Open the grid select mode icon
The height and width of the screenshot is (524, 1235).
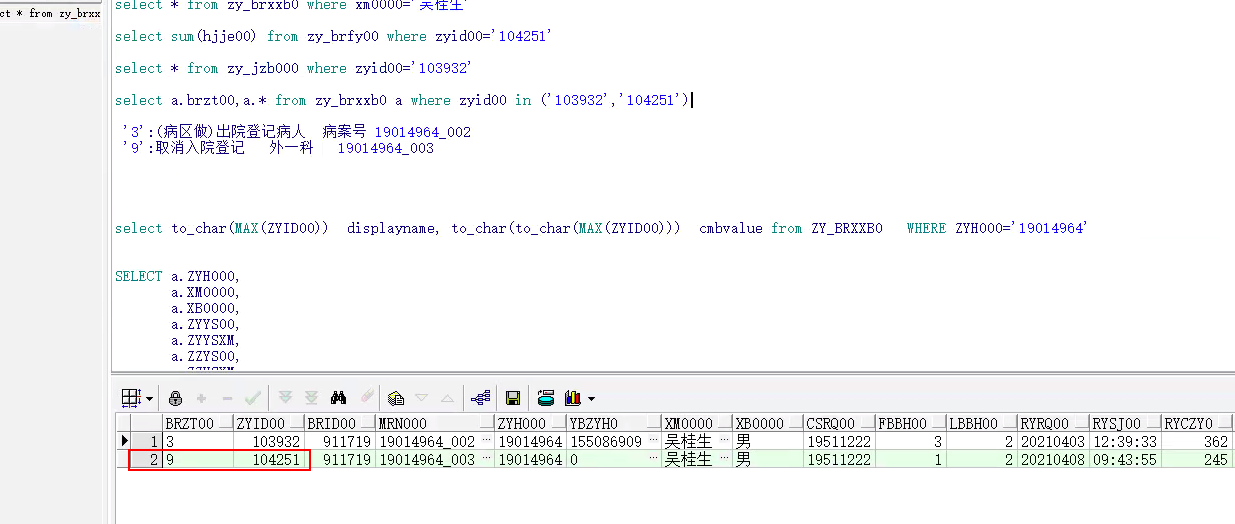pos(131,397)
